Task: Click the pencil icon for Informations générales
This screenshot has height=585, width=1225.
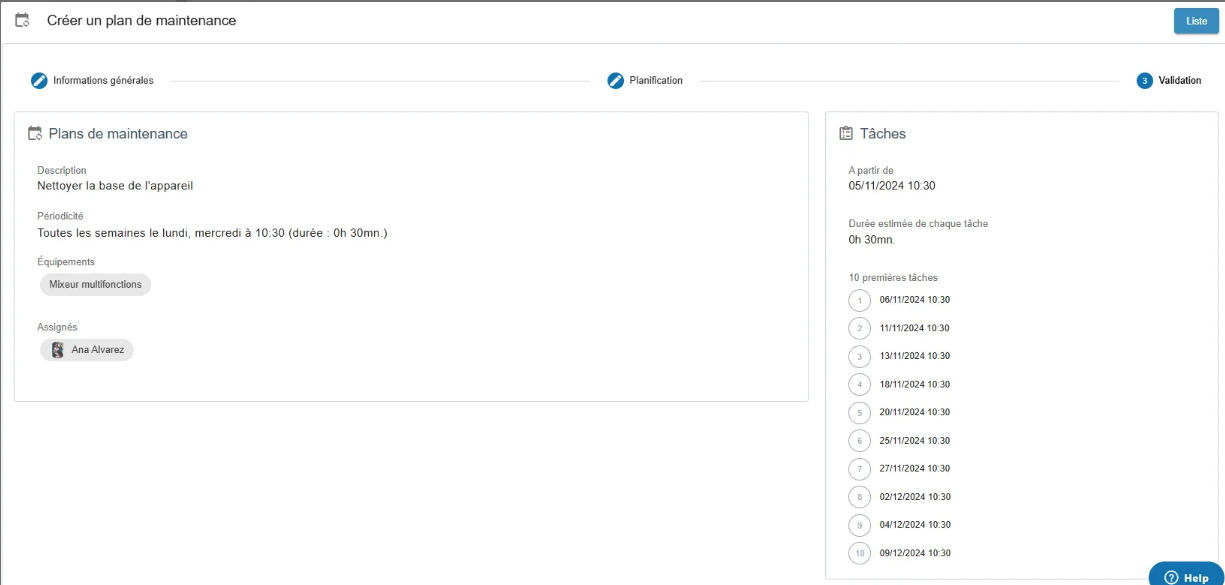Action: (x=39, y=81)
